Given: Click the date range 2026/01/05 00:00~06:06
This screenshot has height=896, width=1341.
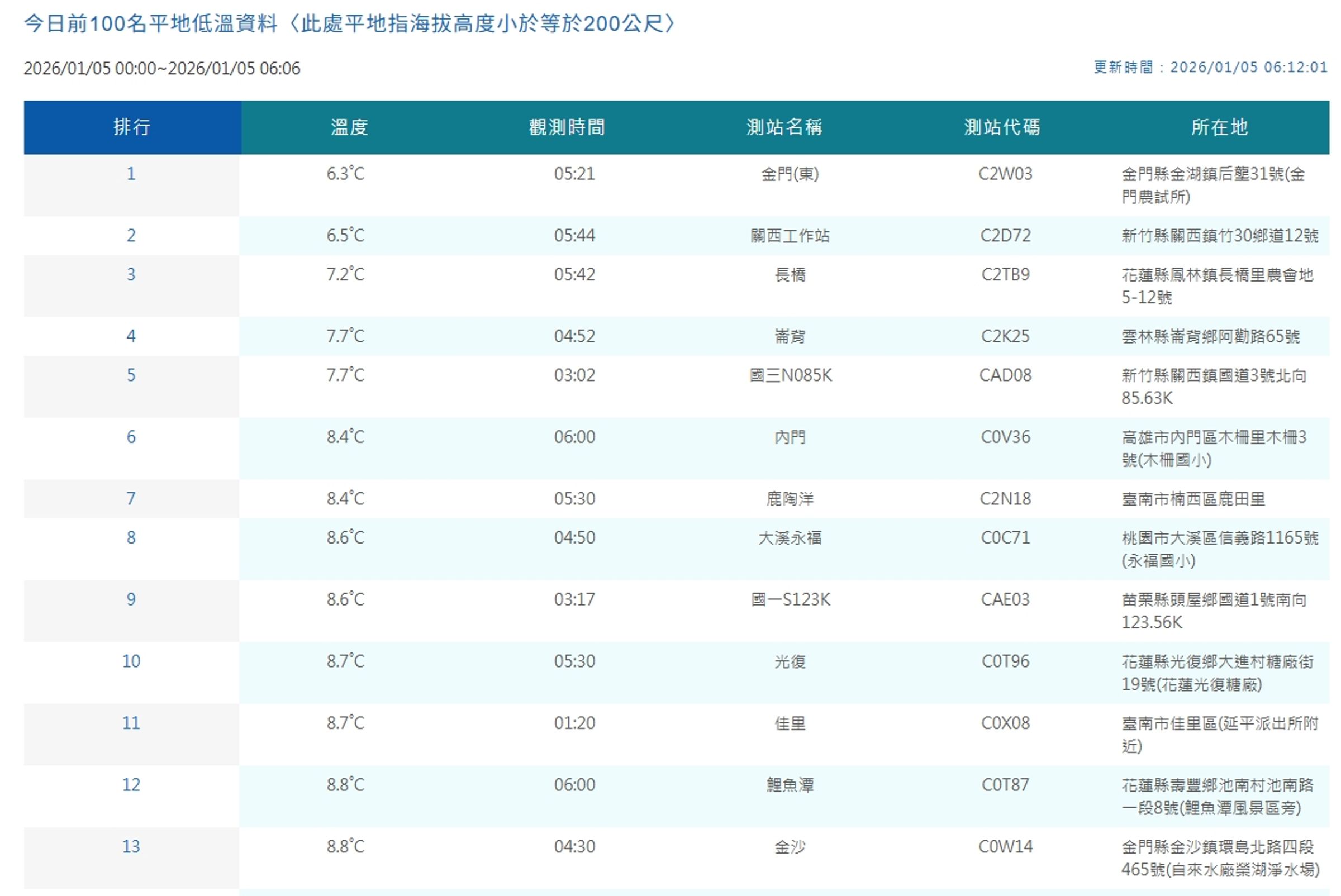Looking at the screenshot, I should (x=162, y=69).
